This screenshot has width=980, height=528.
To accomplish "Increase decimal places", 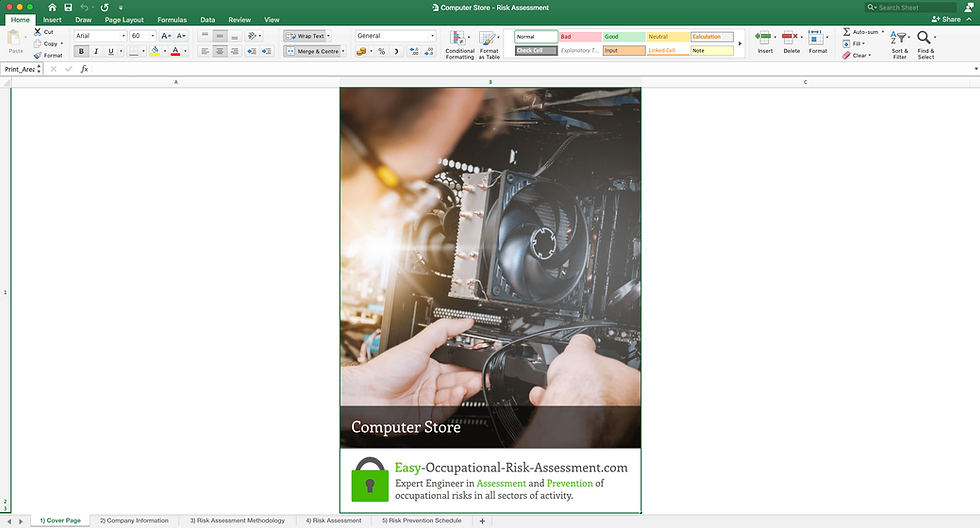I will tap(414, 51).
